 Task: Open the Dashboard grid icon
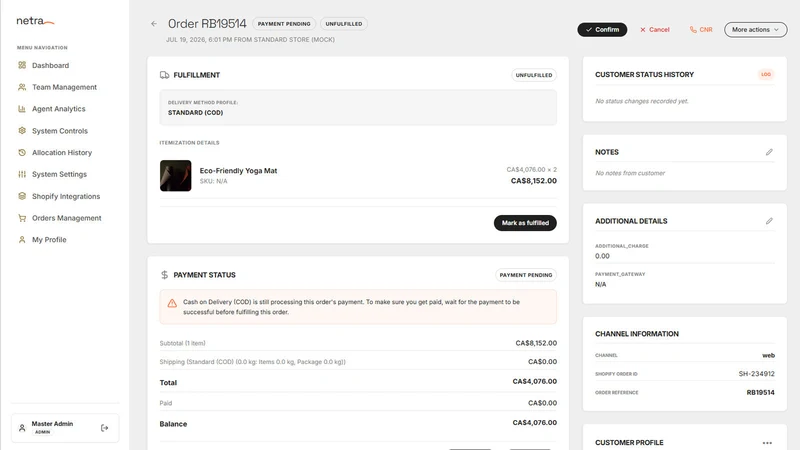tap(22, 65)
